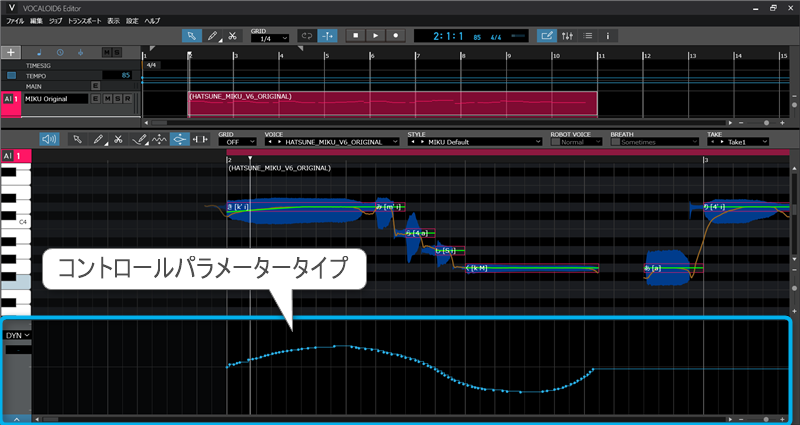The width and height of the screenshot is (800, 425).
Task: Open the TAKE Take1 dropdown
Action: pyautogui.click(x=738, y=142)
